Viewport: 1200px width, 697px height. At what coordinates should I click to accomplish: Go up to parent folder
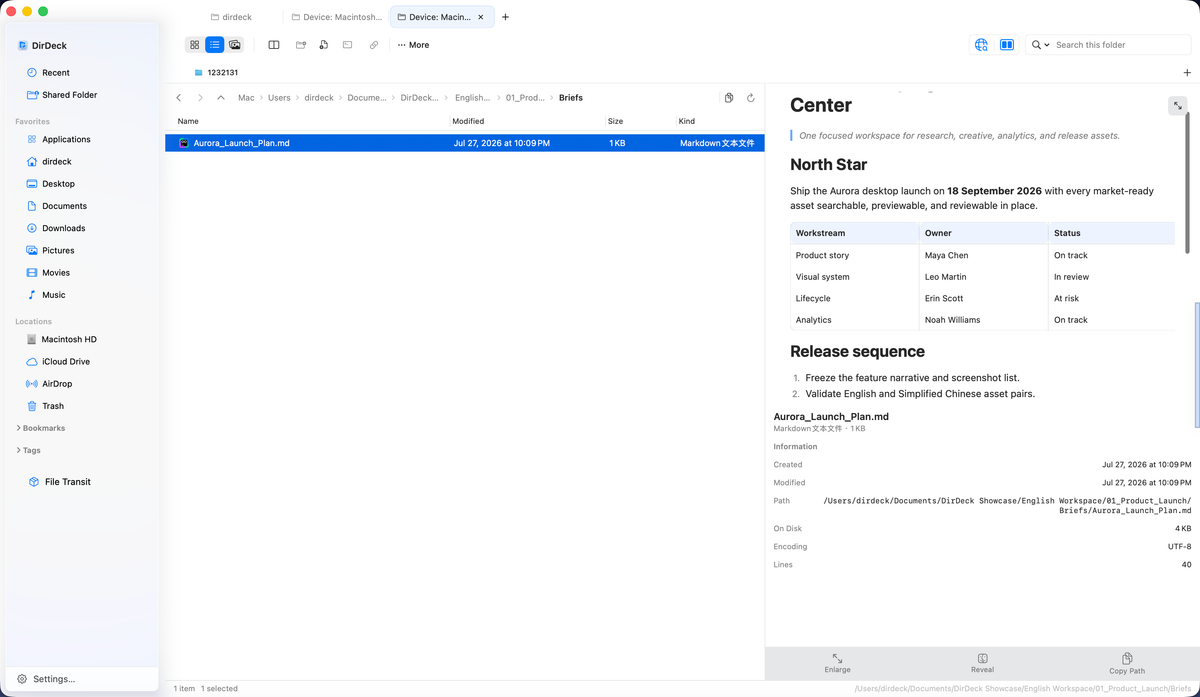point(221,98)
